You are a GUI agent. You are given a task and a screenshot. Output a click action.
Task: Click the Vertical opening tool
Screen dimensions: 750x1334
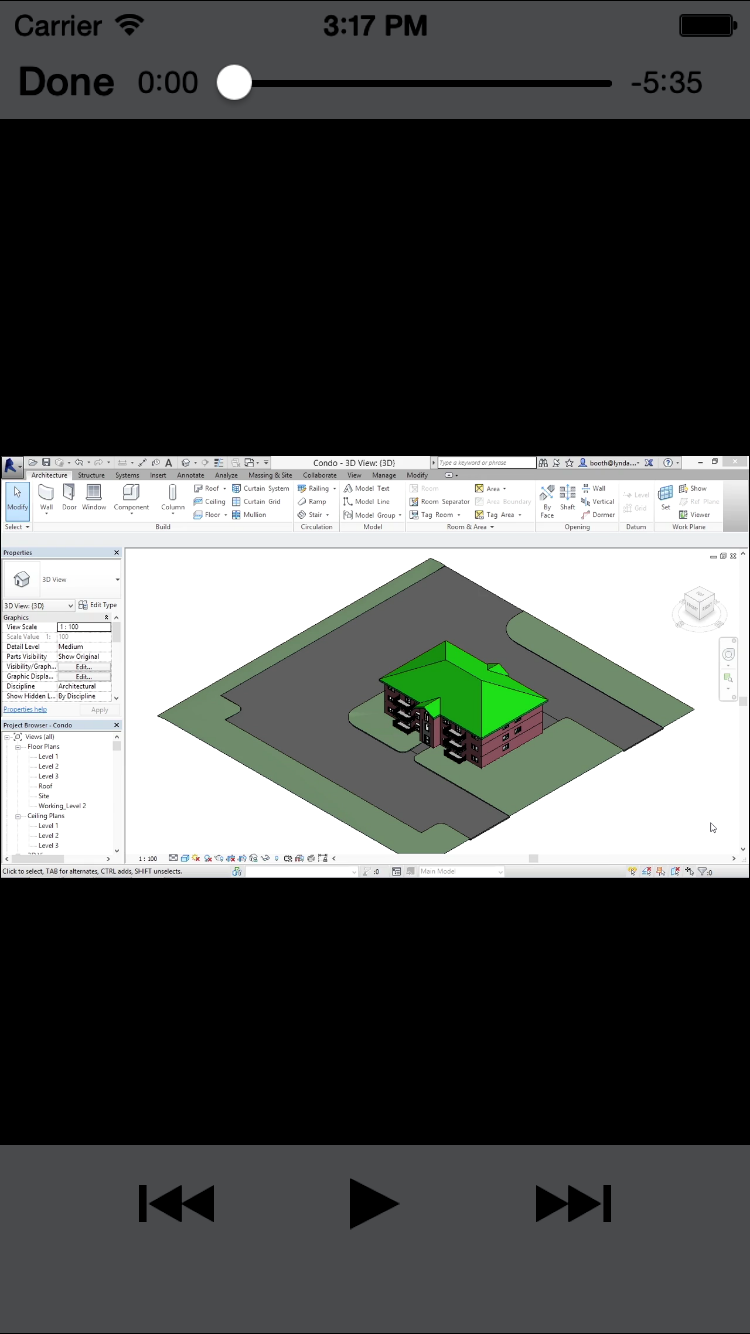coord(598,501)
